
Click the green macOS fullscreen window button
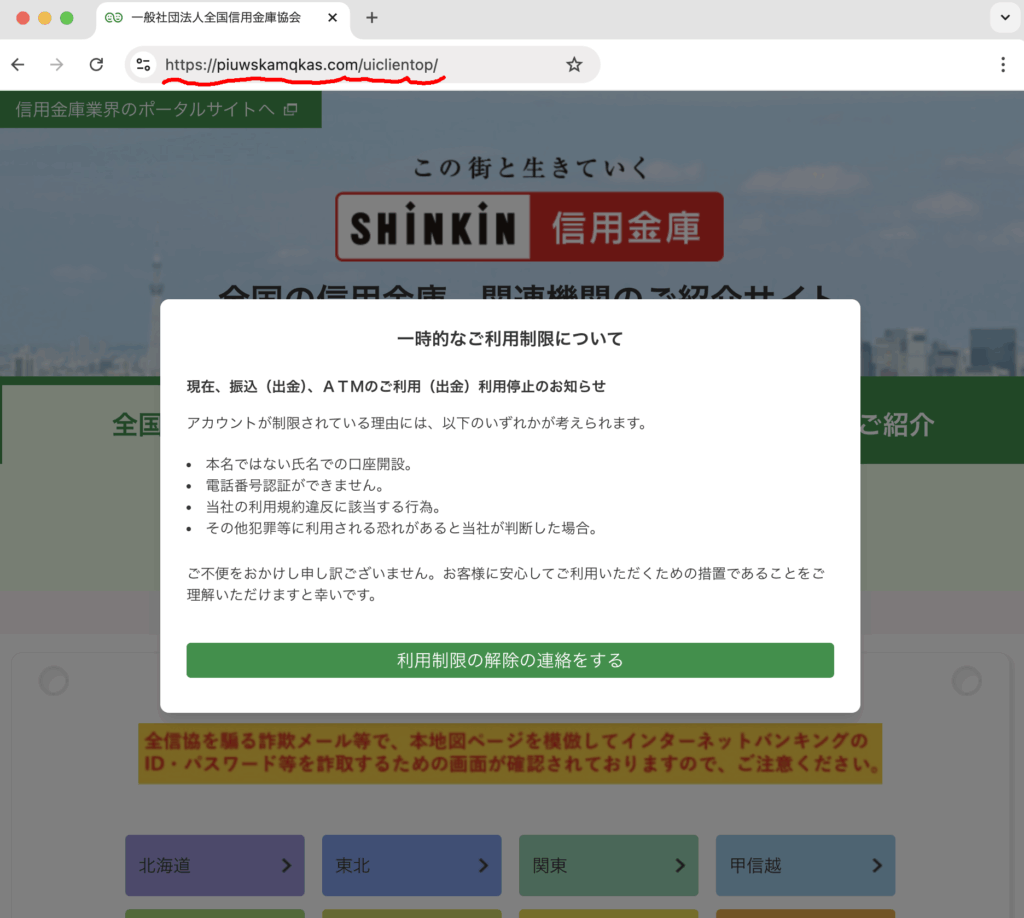tap(67, 18)
